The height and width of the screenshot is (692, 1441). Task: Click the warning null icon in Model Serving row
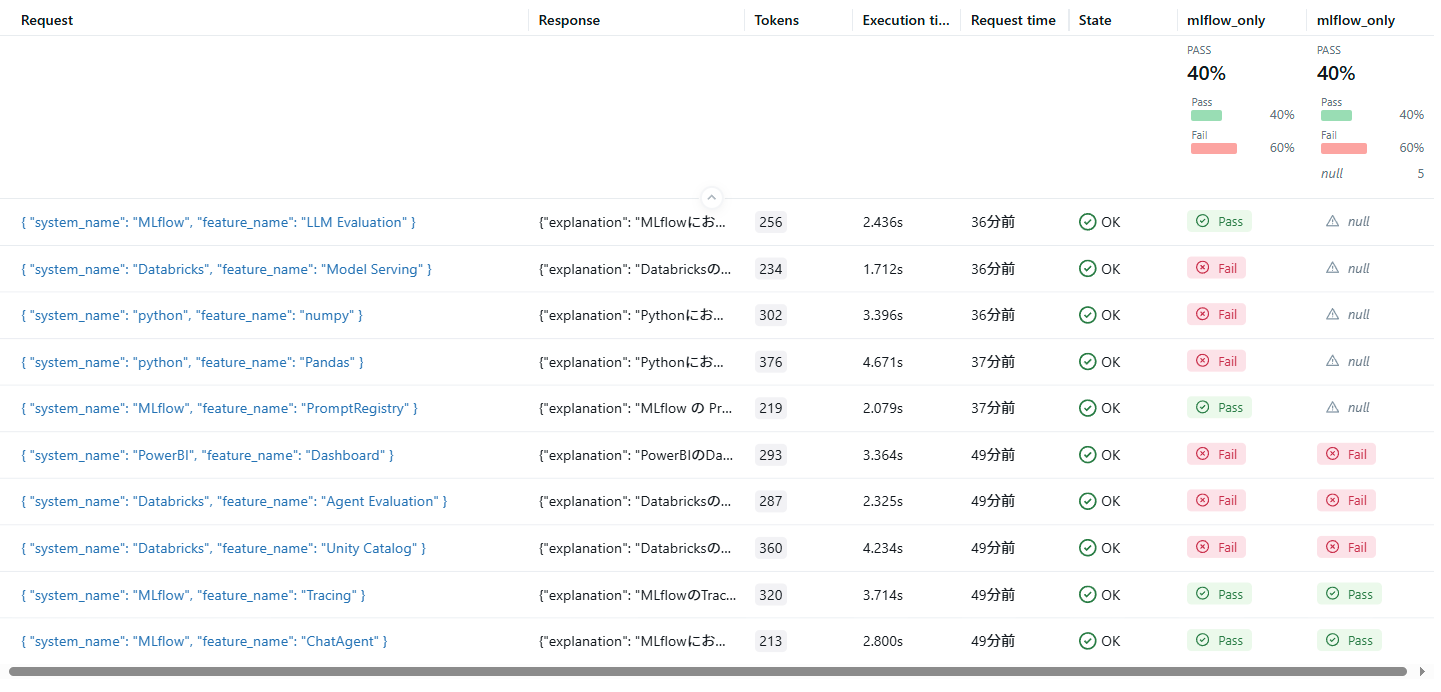[x=1332, y=268]
